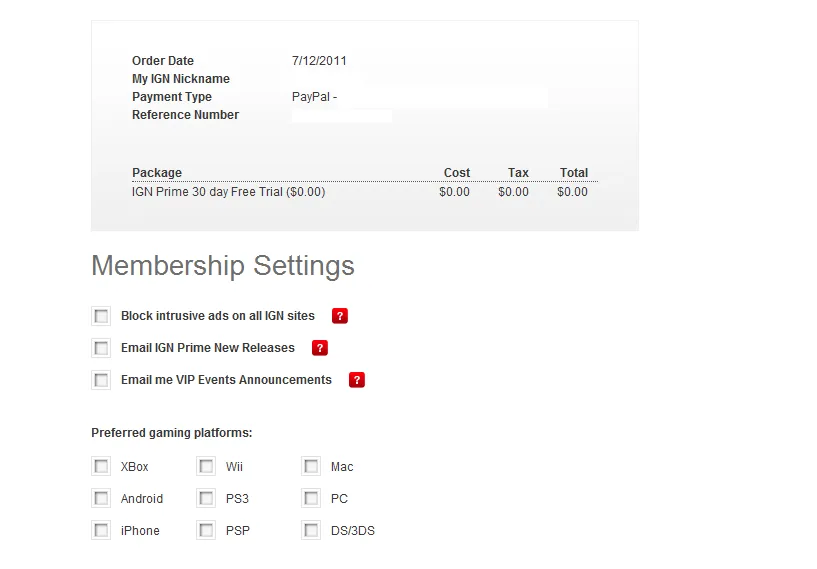
Task: Enable PS3 as preferred platform
Action: pyautogui.click(x=206, y=498)
